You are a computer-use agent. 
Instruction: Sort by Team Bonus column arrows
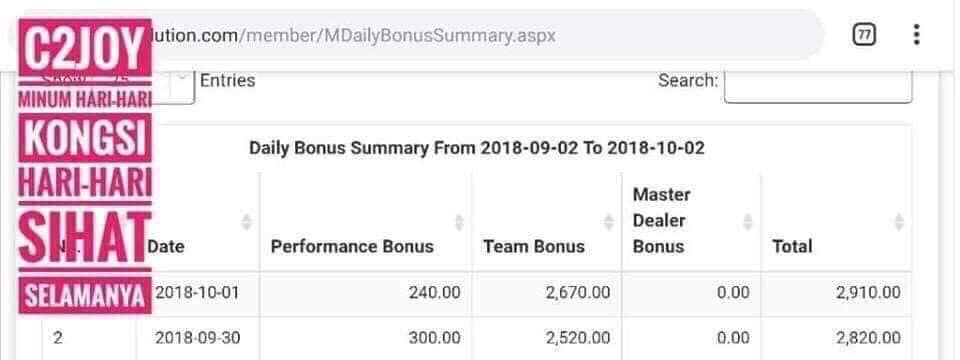[x=609, y=222]
